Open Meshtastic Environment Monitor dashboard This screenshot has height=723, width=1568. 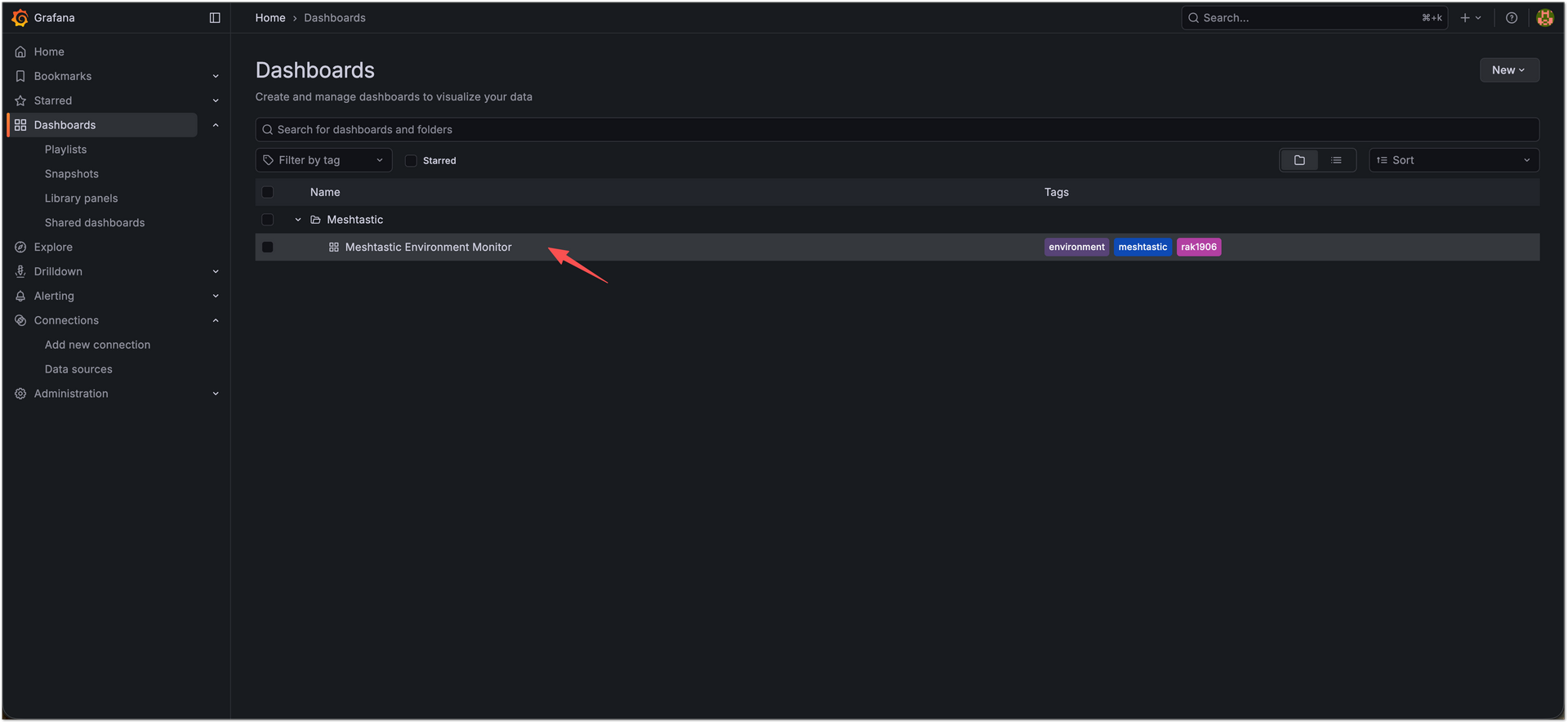428,247
